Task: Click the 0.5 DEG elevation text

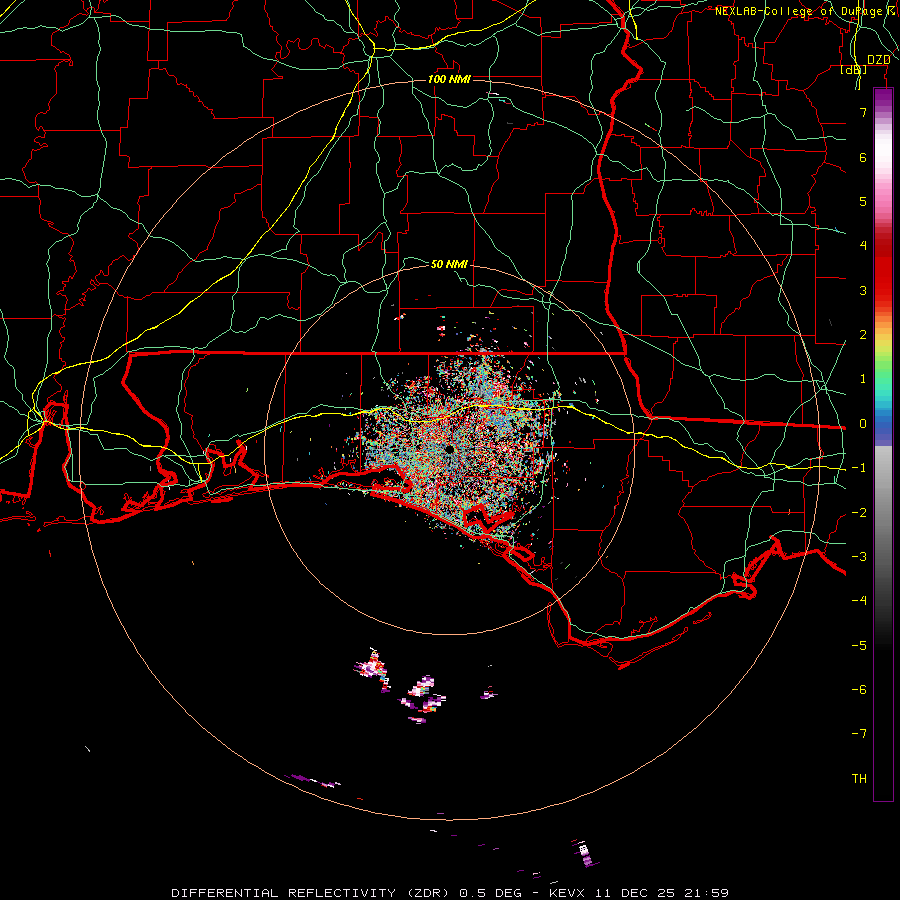Action: (x=491, y=893)
